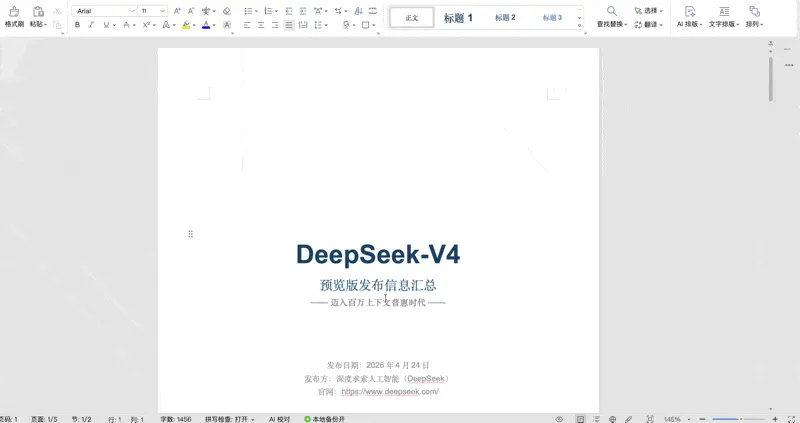Image resolution: width=800 pixels, height=423 pixels.
Task: Apply the blue font color
Action: point(206,24)
